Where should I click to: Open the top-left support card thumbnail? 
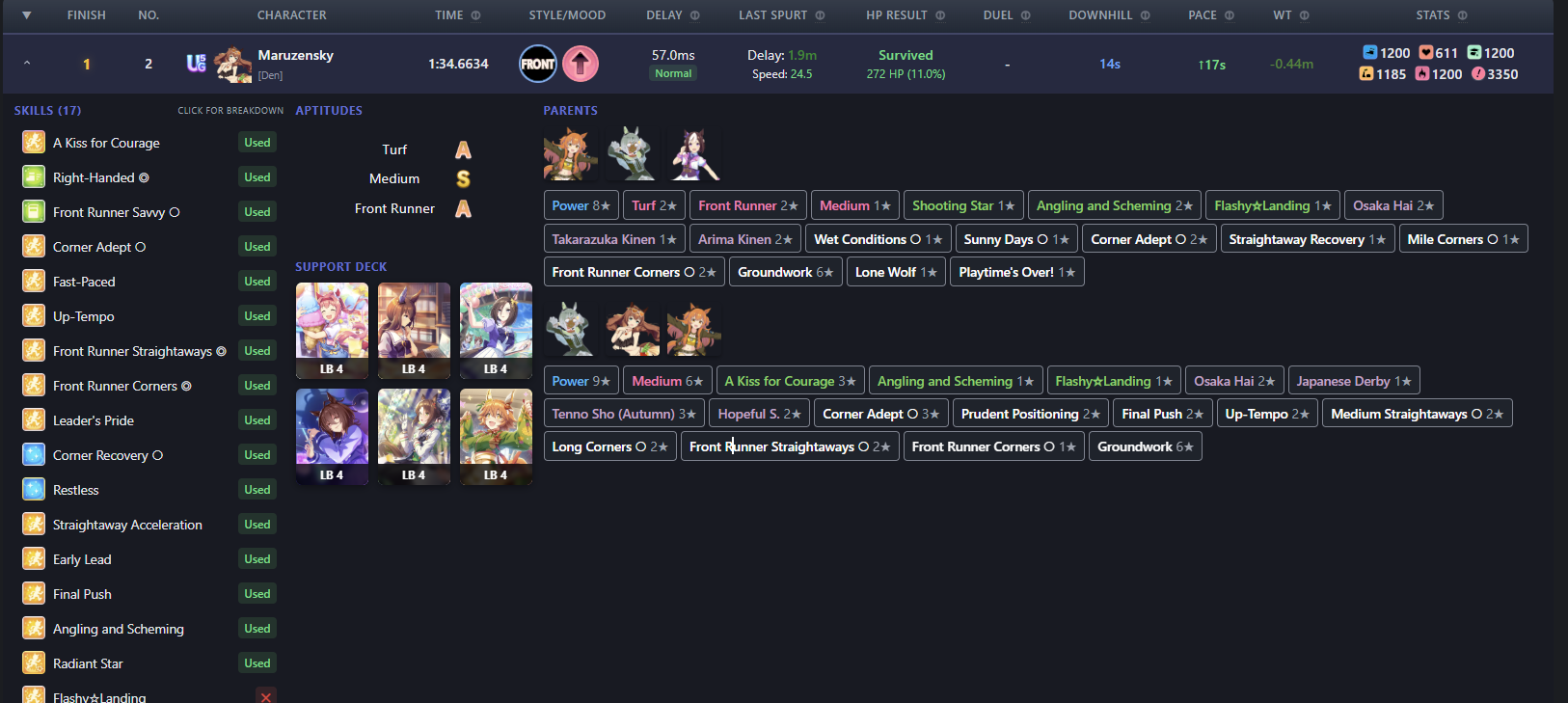click(x=332, y=330)
